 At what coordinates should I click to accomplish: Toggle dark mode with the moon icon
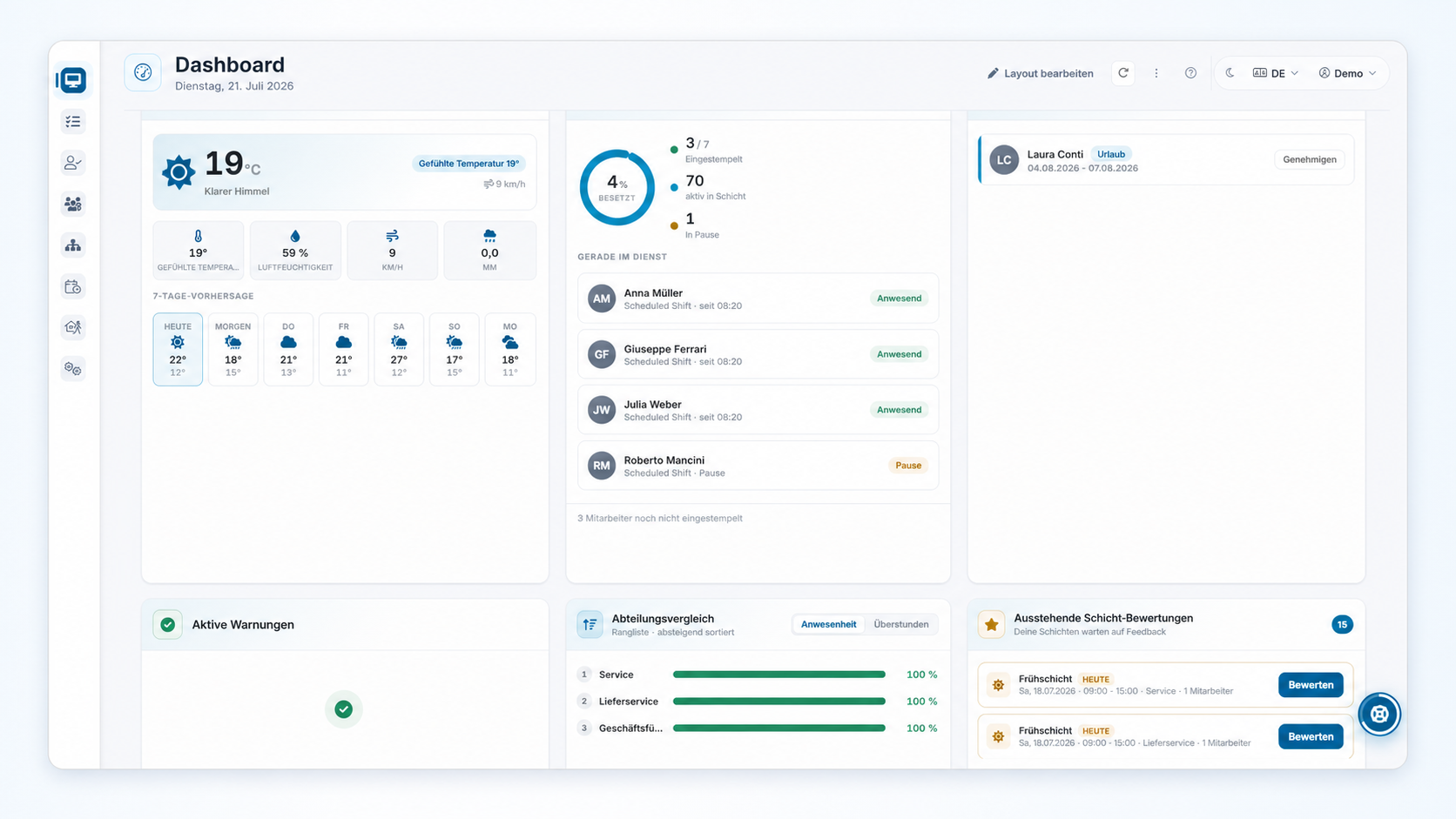(1230, 73)
